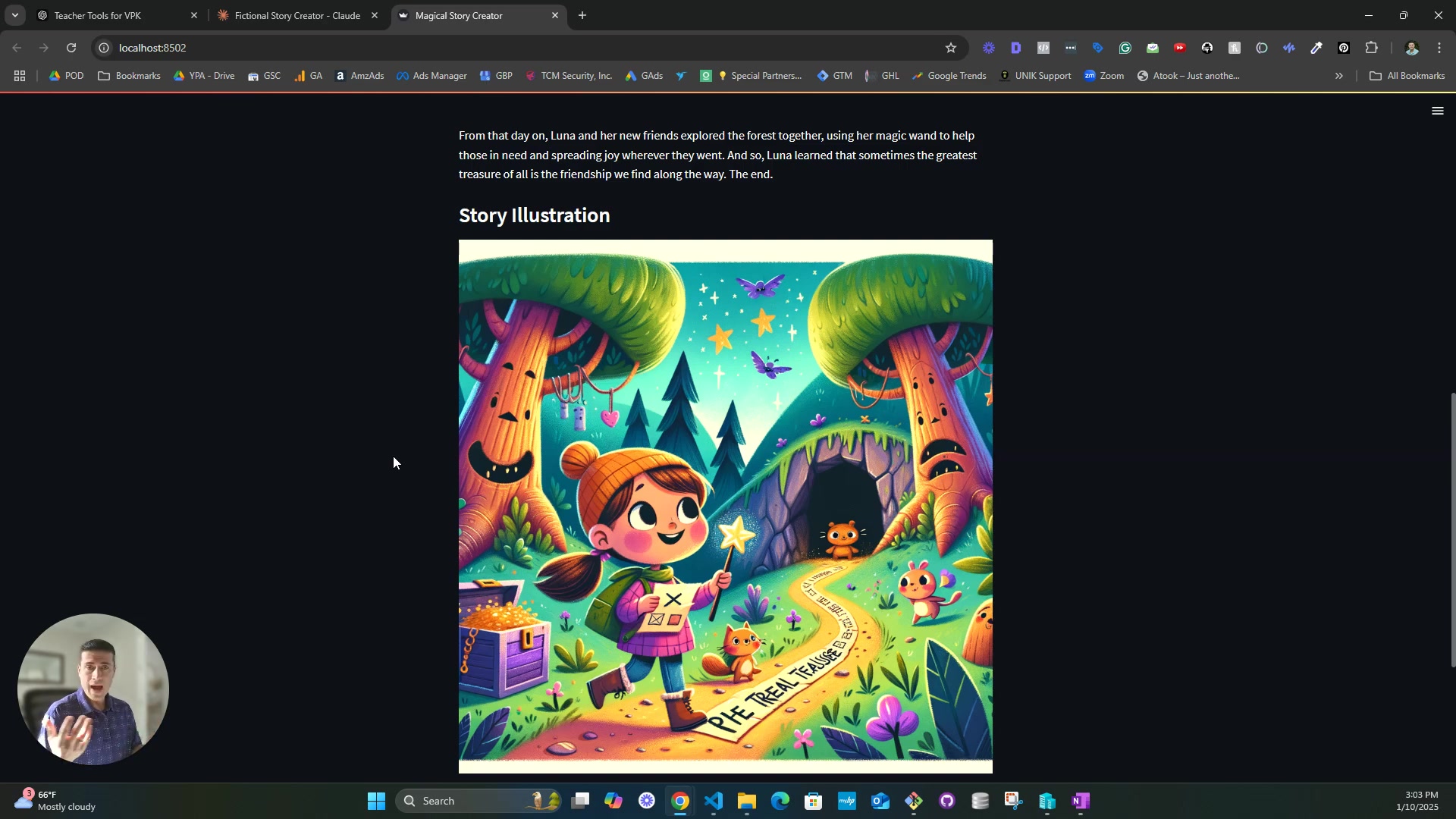The height and width of the screenshot is (819, 1456).
Task: Open the All Bookmarks folder
Action: point(1407,76)
